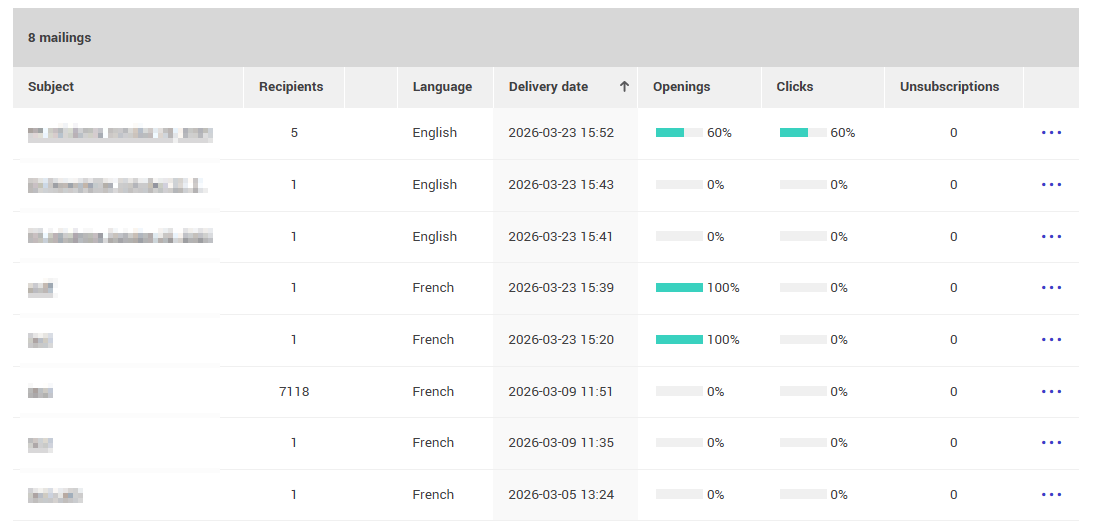Open more options for the 2026-03-05 mailing
The width and height of the screenshot is (1095, 531).
point(1051,495)
